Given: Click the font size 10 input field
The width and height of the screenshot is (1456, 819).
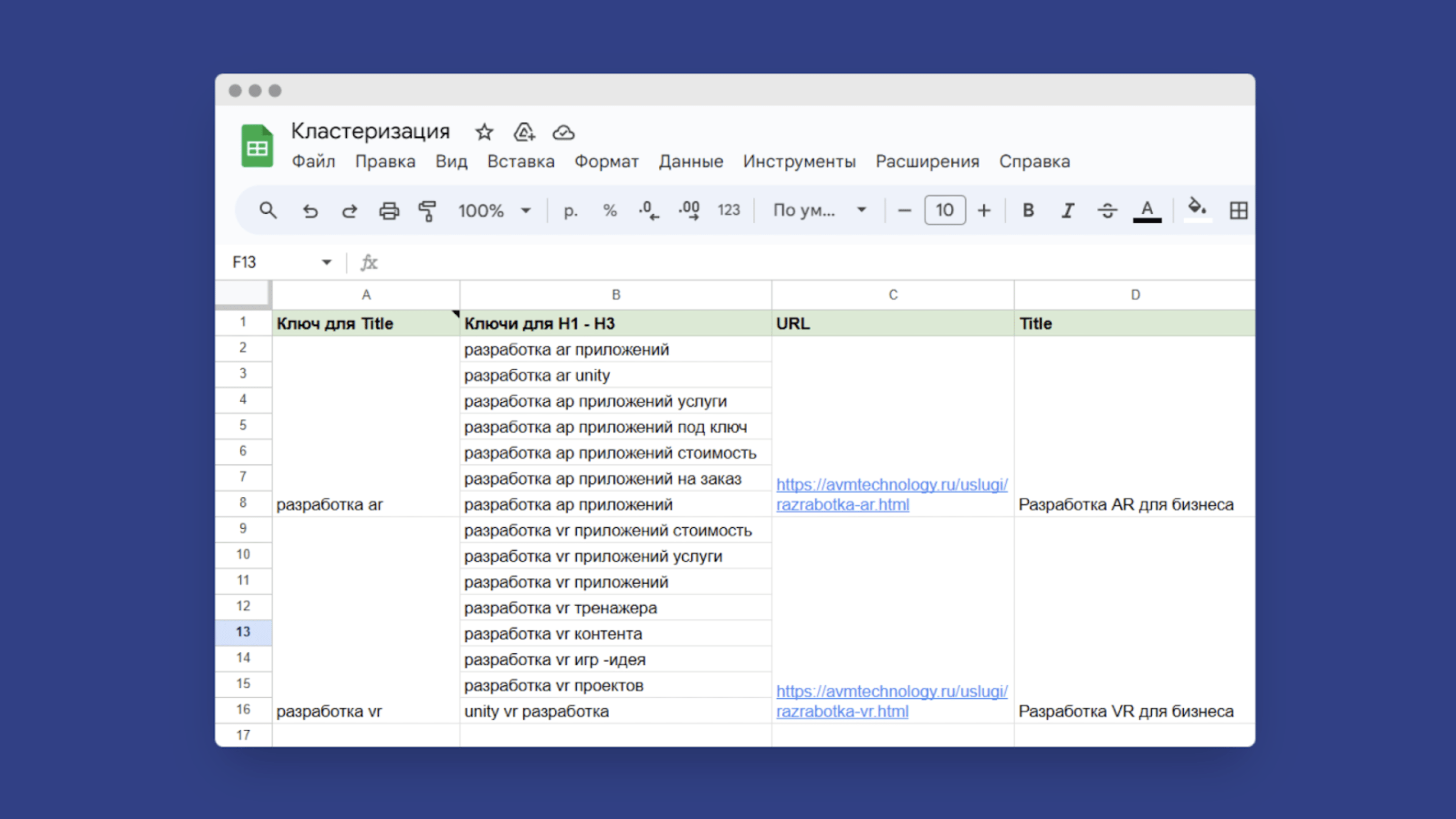Looking at the screenshot, I should 944,211.
